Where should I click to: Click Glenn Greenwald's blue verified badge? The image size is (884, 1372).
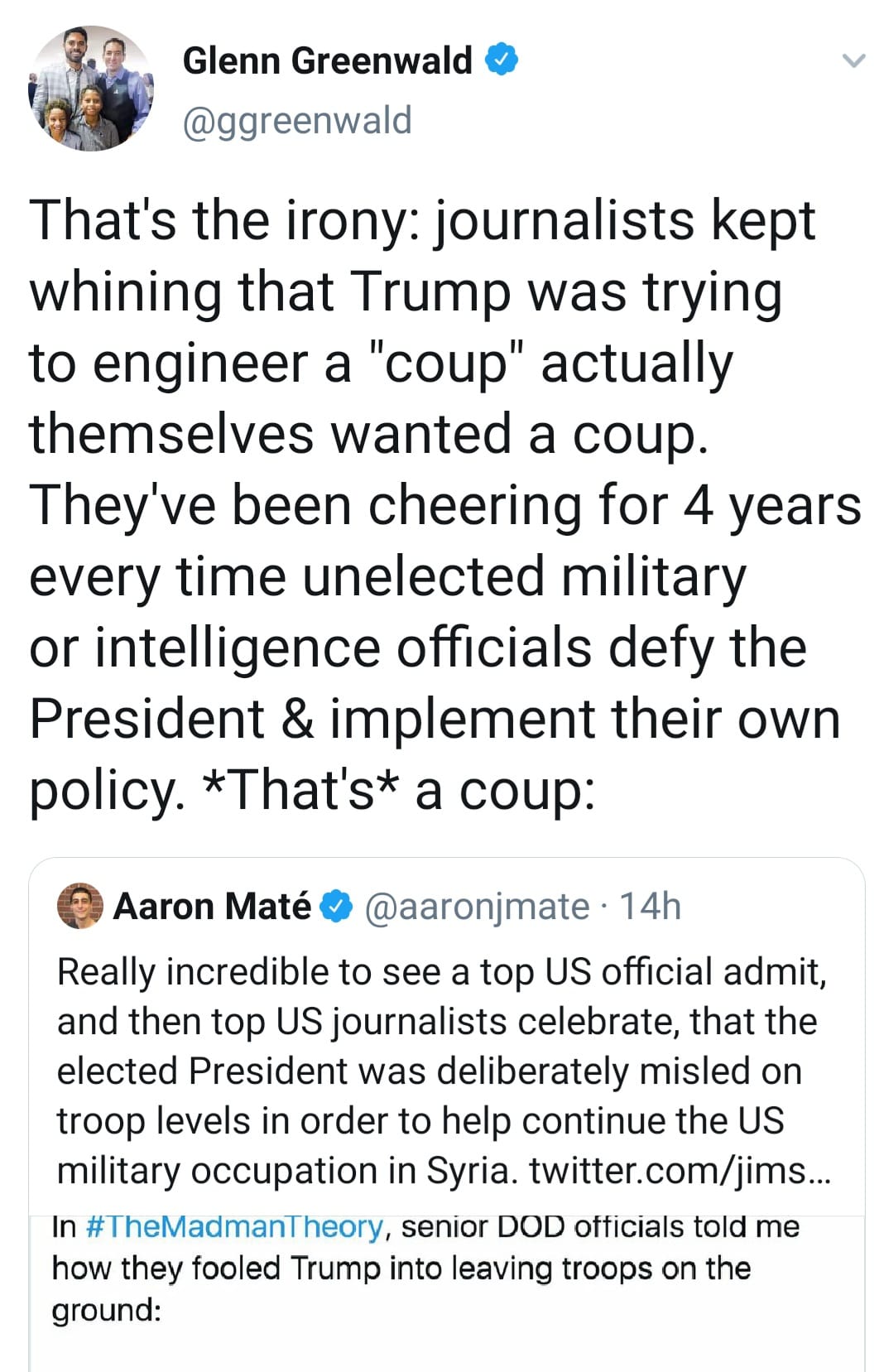coord(502,60)
